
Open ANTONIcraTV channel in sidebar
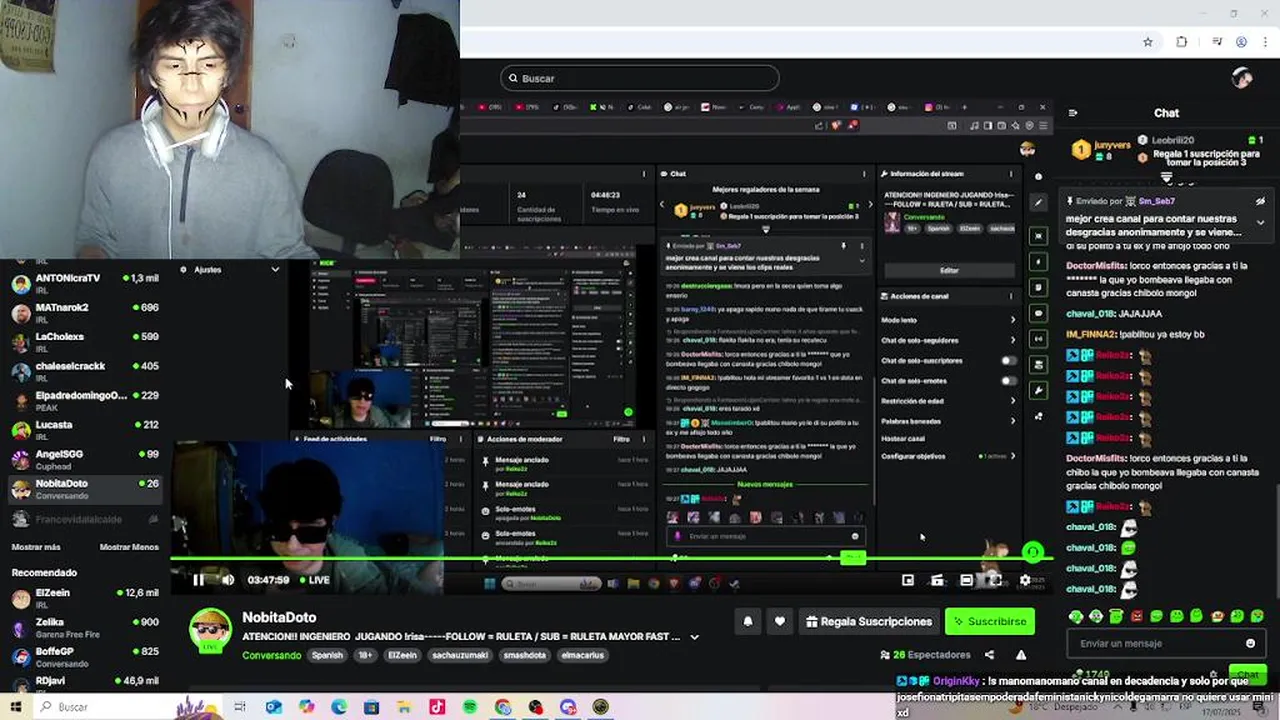85,283
